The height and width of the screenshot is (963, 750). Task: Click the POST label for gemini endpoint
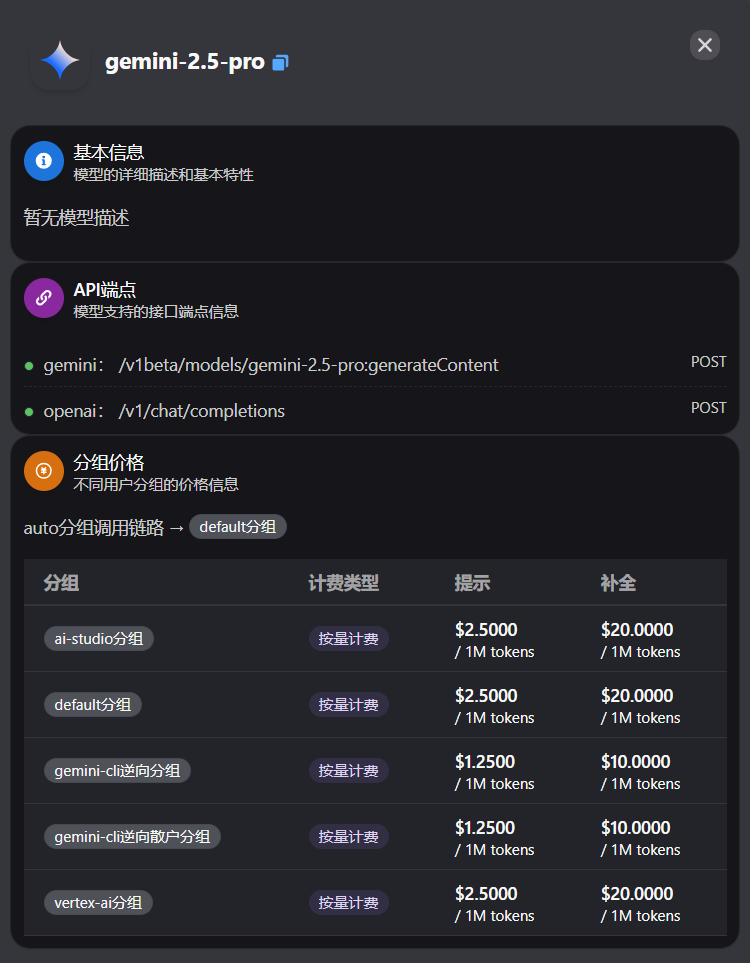coord(708,362)
